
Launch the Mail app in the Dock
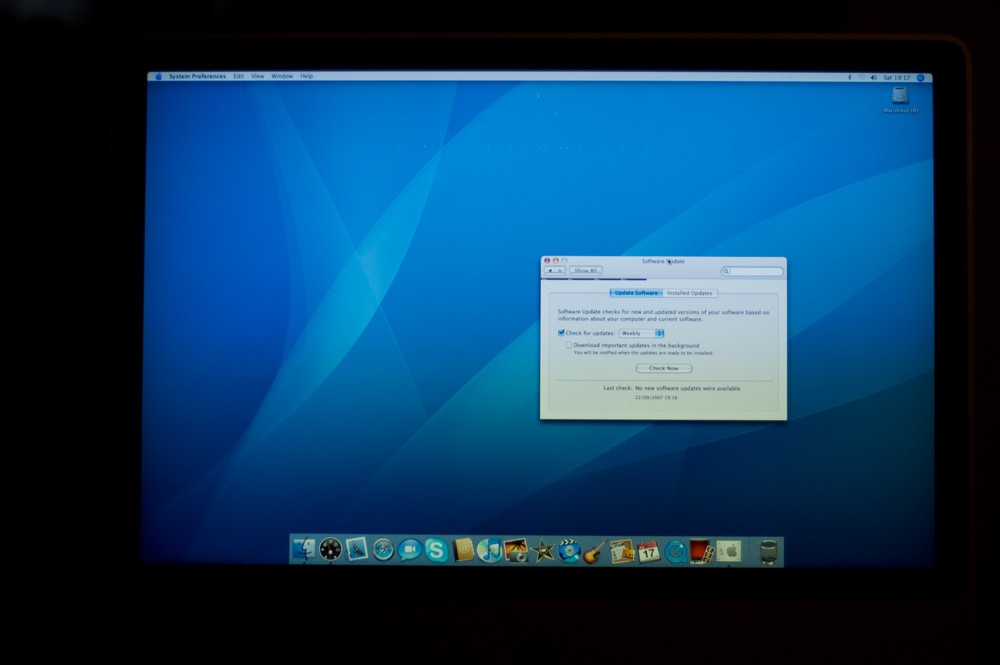tap(357, 550)
